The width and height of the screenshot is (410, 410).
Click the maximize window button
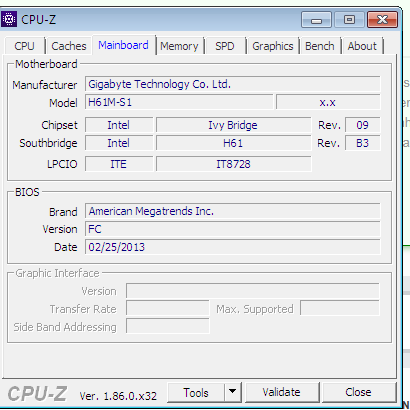click(x=349, y=20)
